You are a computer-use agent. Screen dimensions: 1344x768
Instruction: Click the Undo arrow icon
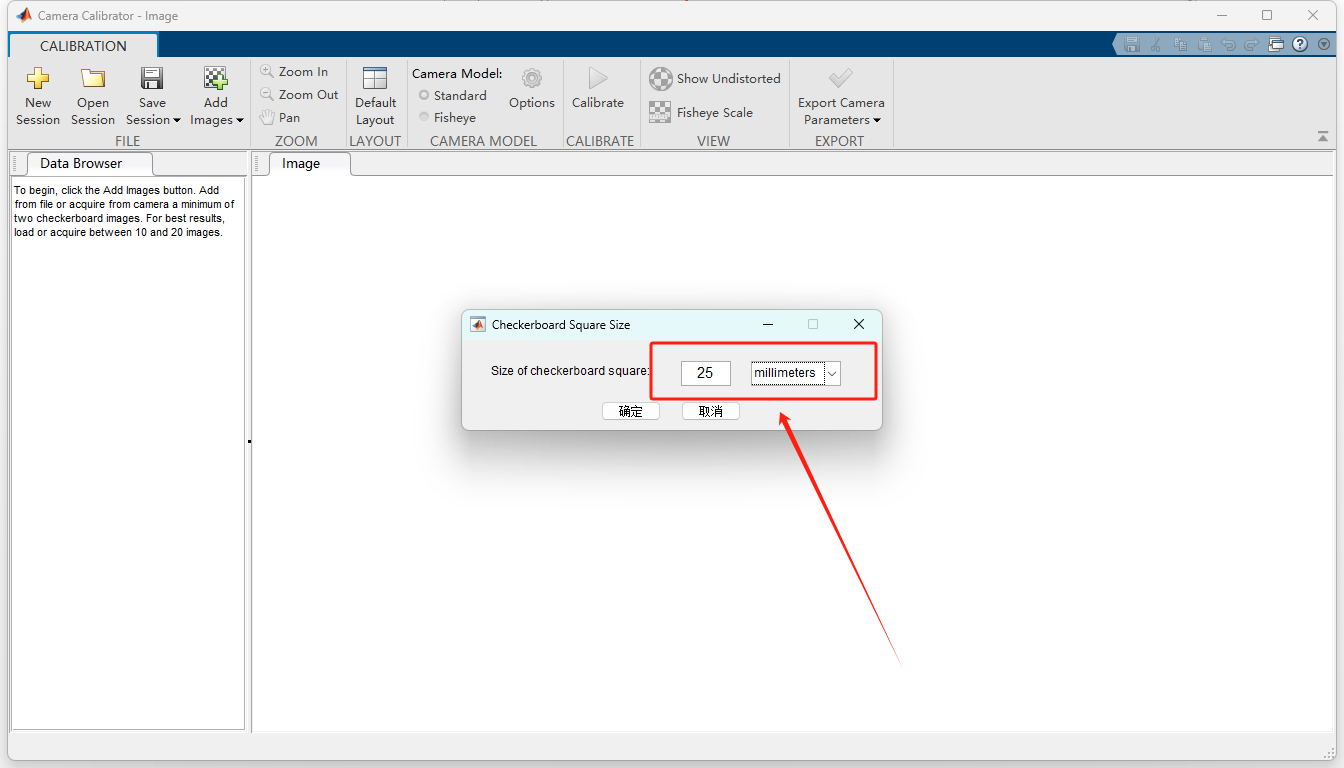click(1228, 45)
